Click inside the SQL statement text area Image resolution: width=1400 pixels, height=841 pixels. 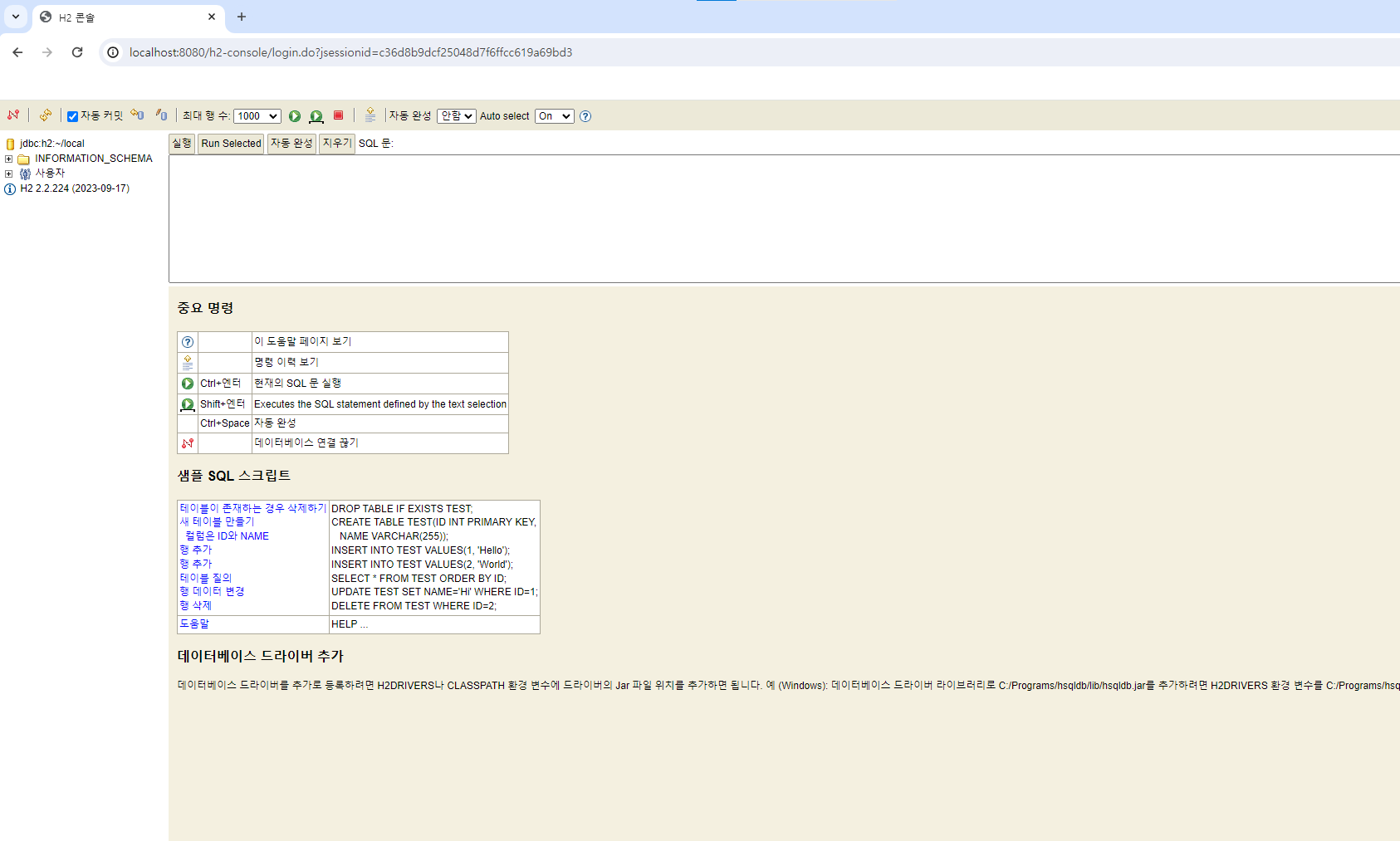[x=784, y=219]
